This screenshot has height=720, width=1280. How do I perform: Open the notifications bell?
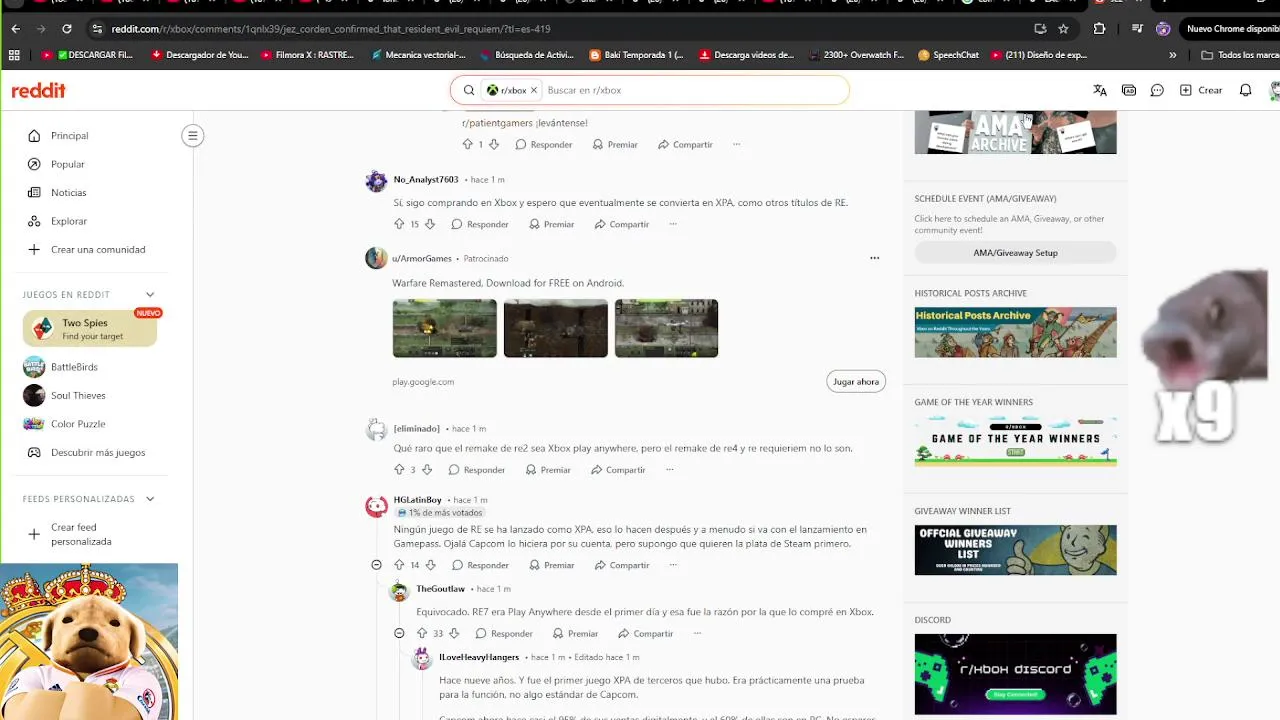point(1245,90)
